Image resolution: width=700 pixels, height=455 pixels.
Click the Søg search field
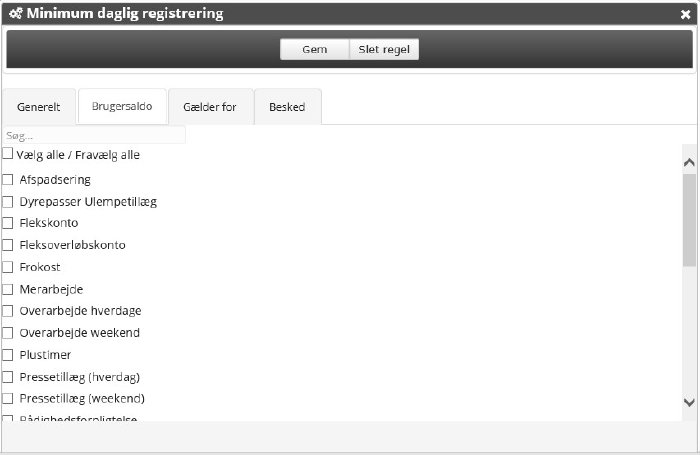click(94, 135)
